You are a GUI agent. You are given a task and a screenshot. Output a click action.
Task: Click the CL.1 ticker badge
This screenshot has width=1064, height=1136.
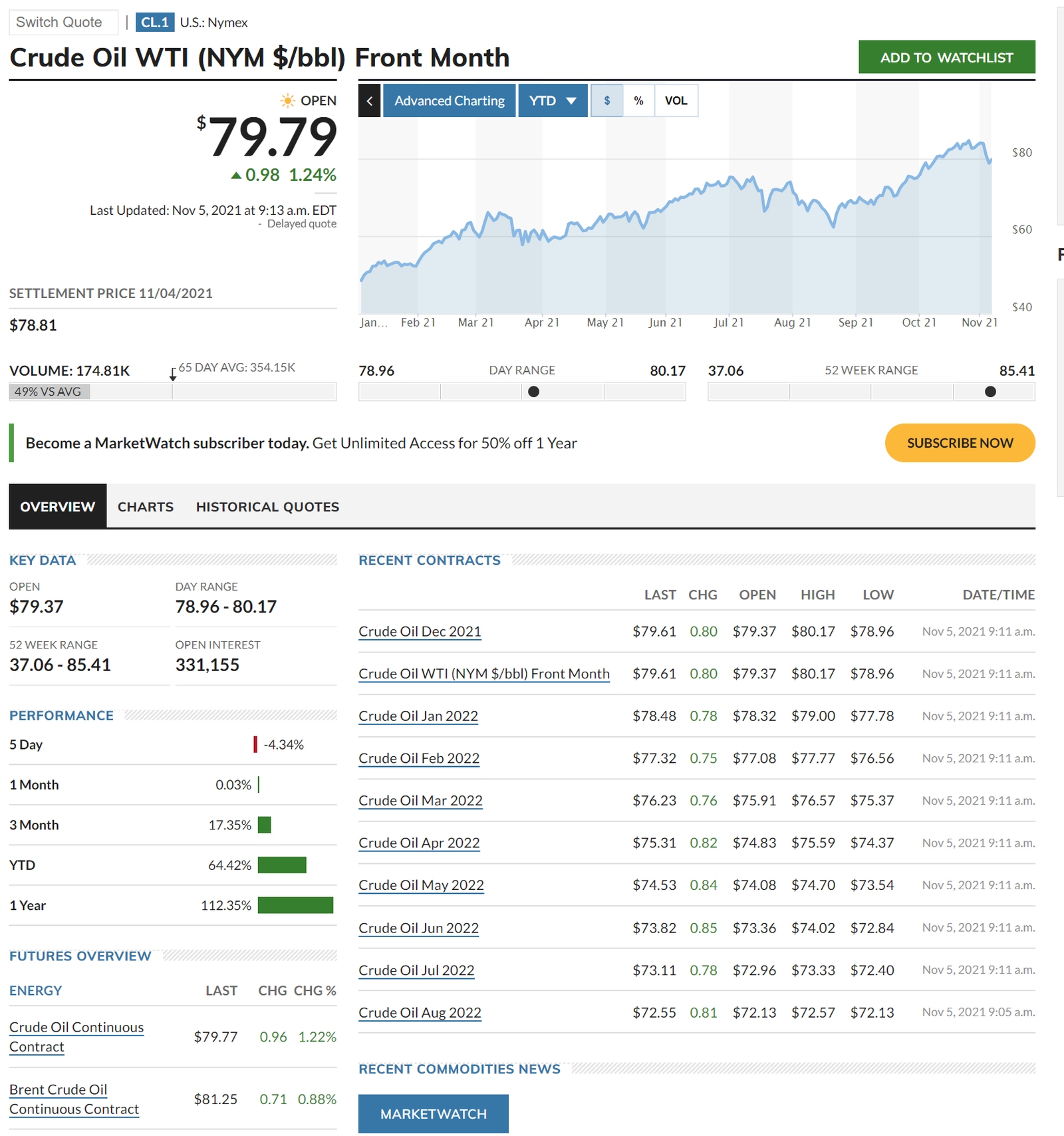point(155,22)
